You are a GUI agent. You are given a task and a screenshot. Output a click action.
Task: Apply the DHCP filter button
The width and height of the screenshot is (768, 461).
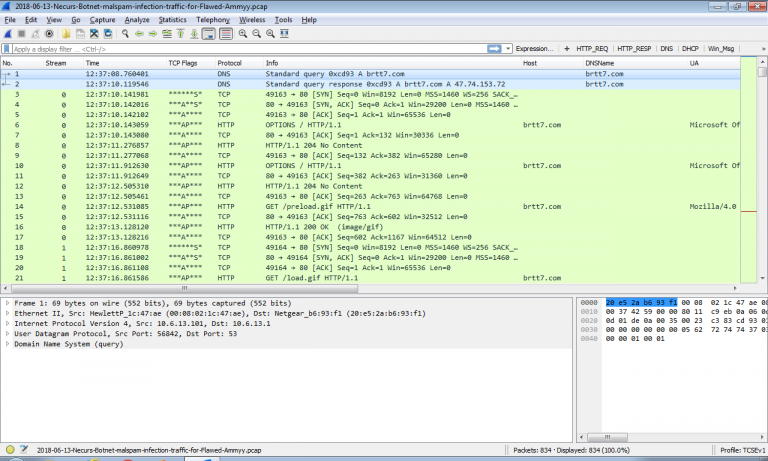[690, 49]
